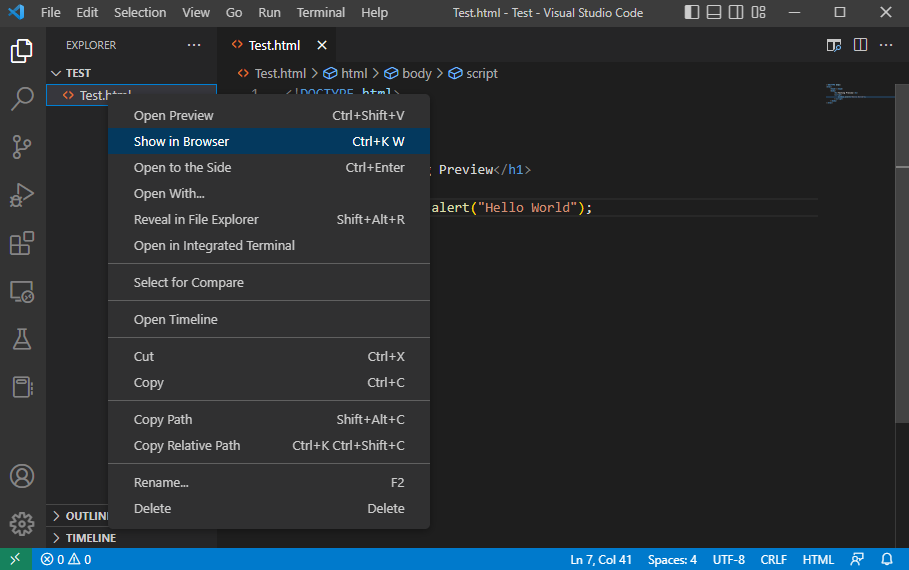Image resolution: width=909 pixels, height=570 pixels.
Task: Choose Open Timeline
Action: [269, 320]
